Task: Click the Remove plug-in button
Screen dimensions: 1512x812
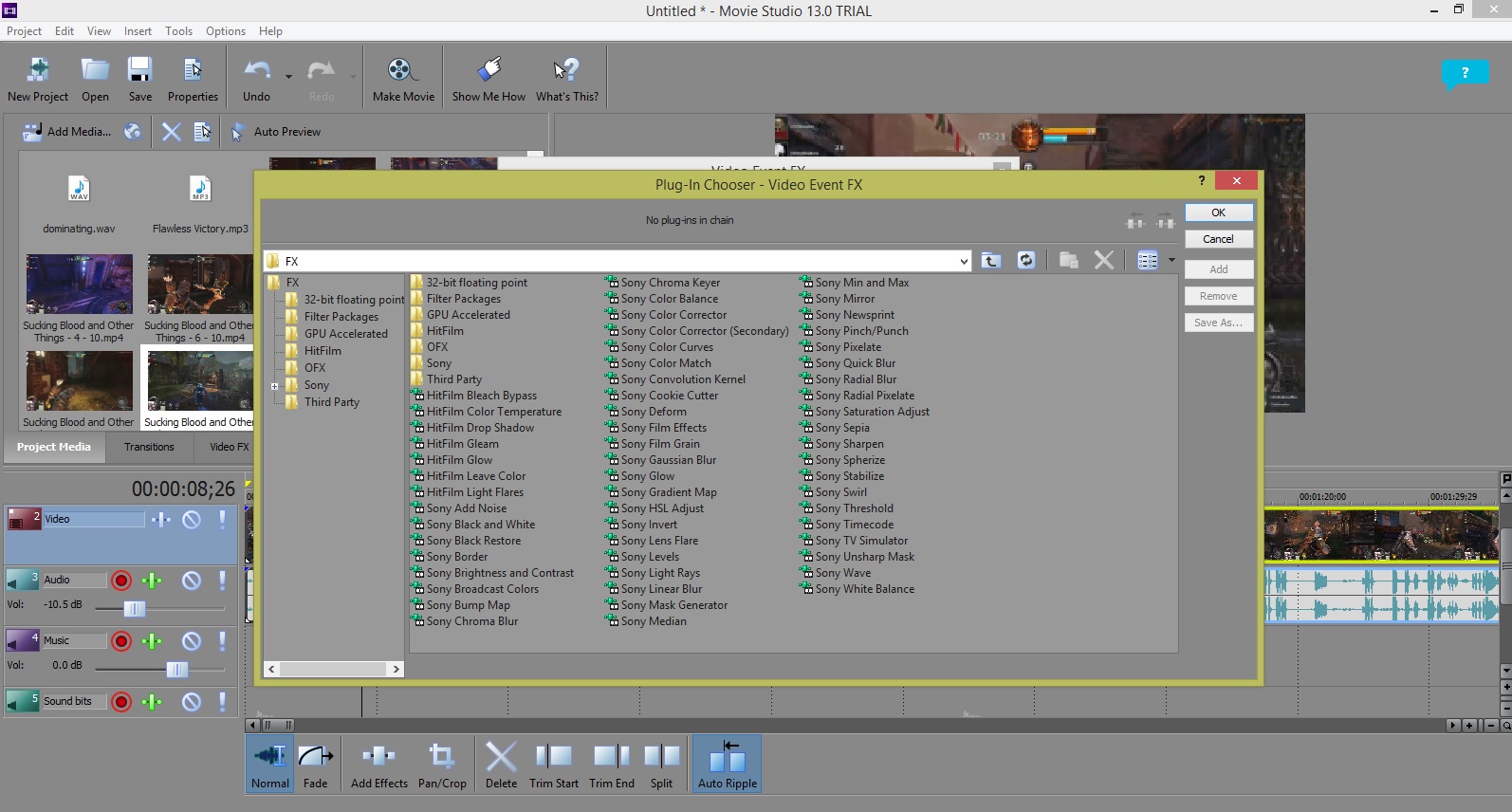Action: pos(1219,296)
